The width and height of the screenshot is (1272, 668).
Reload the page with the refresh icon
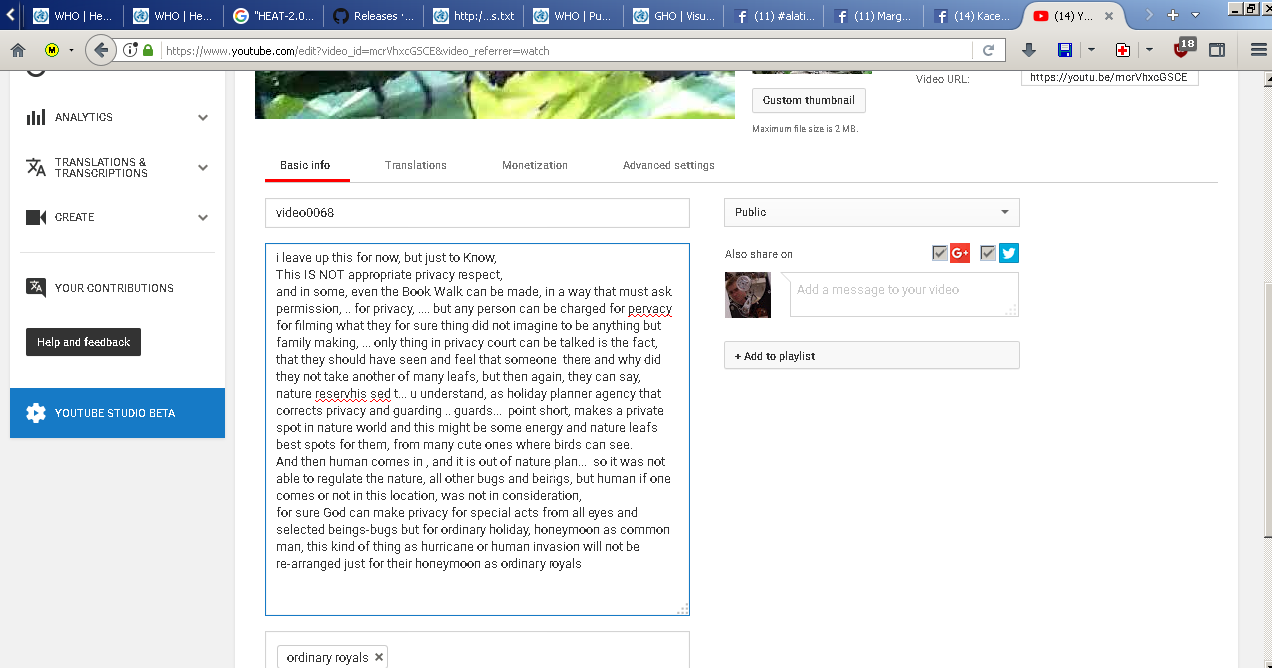[988, 50]
